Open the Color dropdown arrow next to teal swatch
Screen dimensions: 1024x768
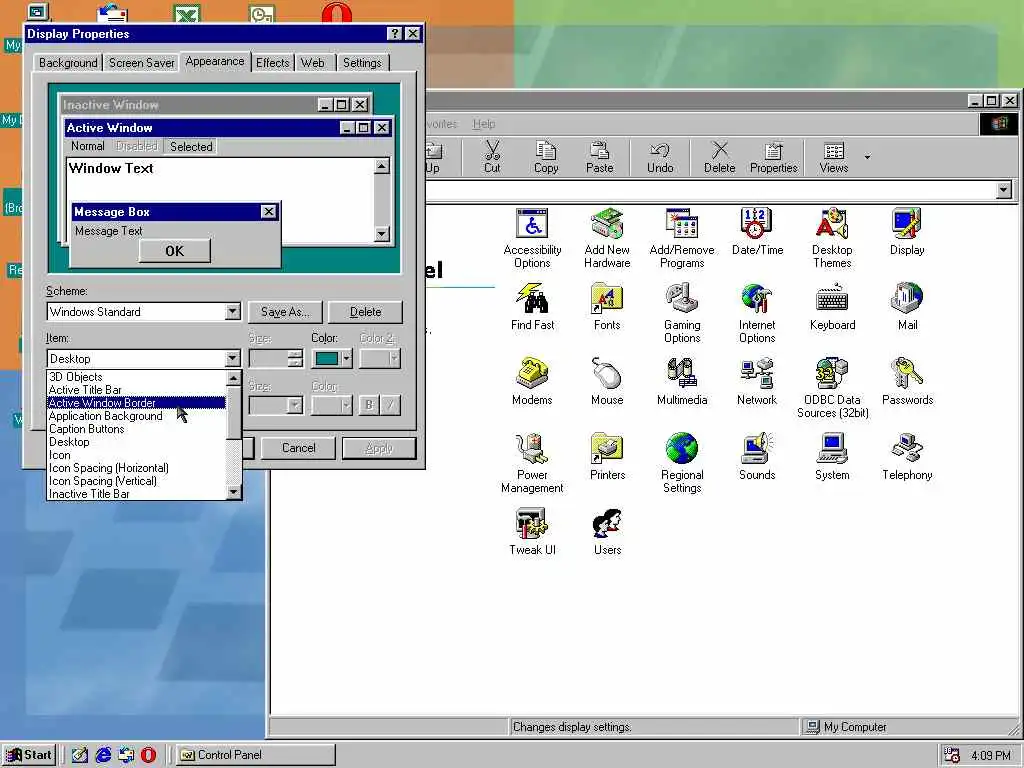click(x=347, y=359)
